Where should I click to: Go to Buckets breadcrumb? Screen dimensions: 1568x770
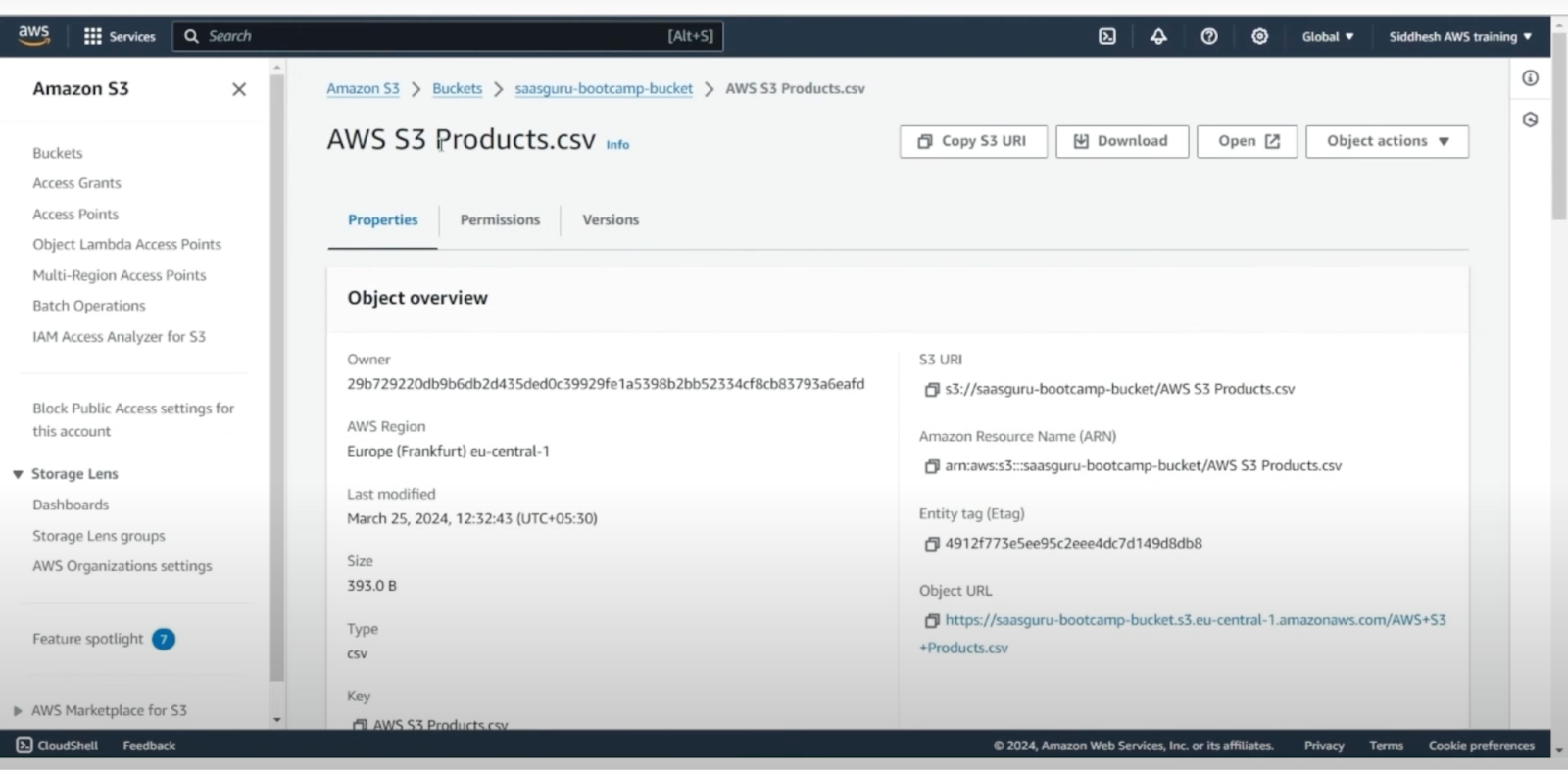pos(458,88)
